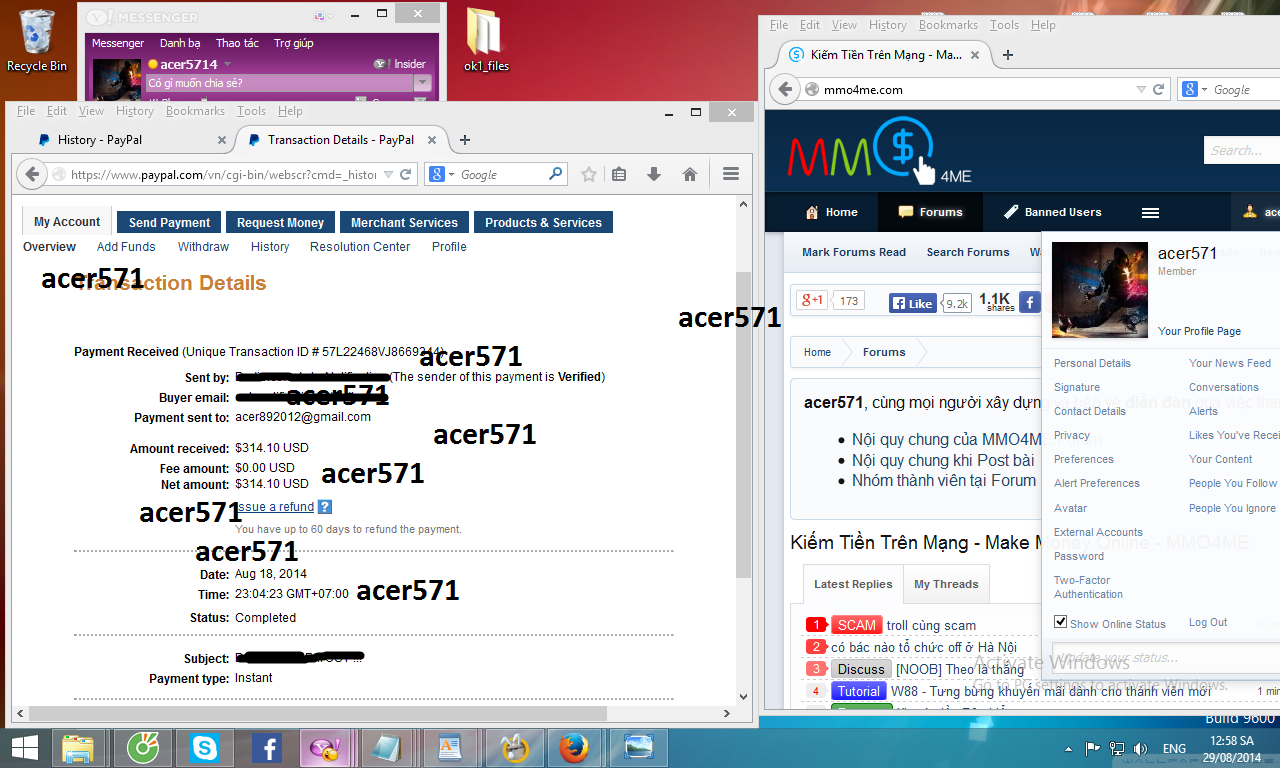The height and width of the screenshot is (768, 1280).
Task: Click the Facebook Like button
Action: click(912, 303)
